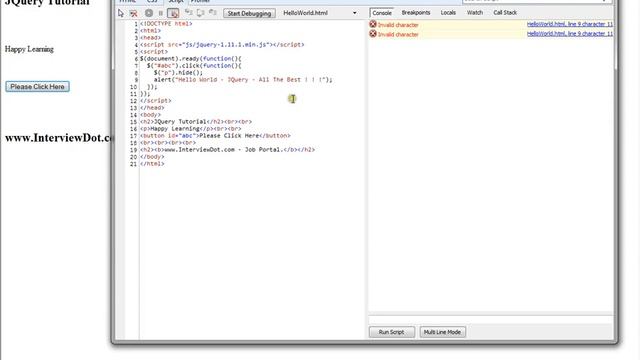The width and height of the screenshot is (640, 360).
Task: Click line 15 JQuery Tutorial h2 code
Action: (196, 122)
